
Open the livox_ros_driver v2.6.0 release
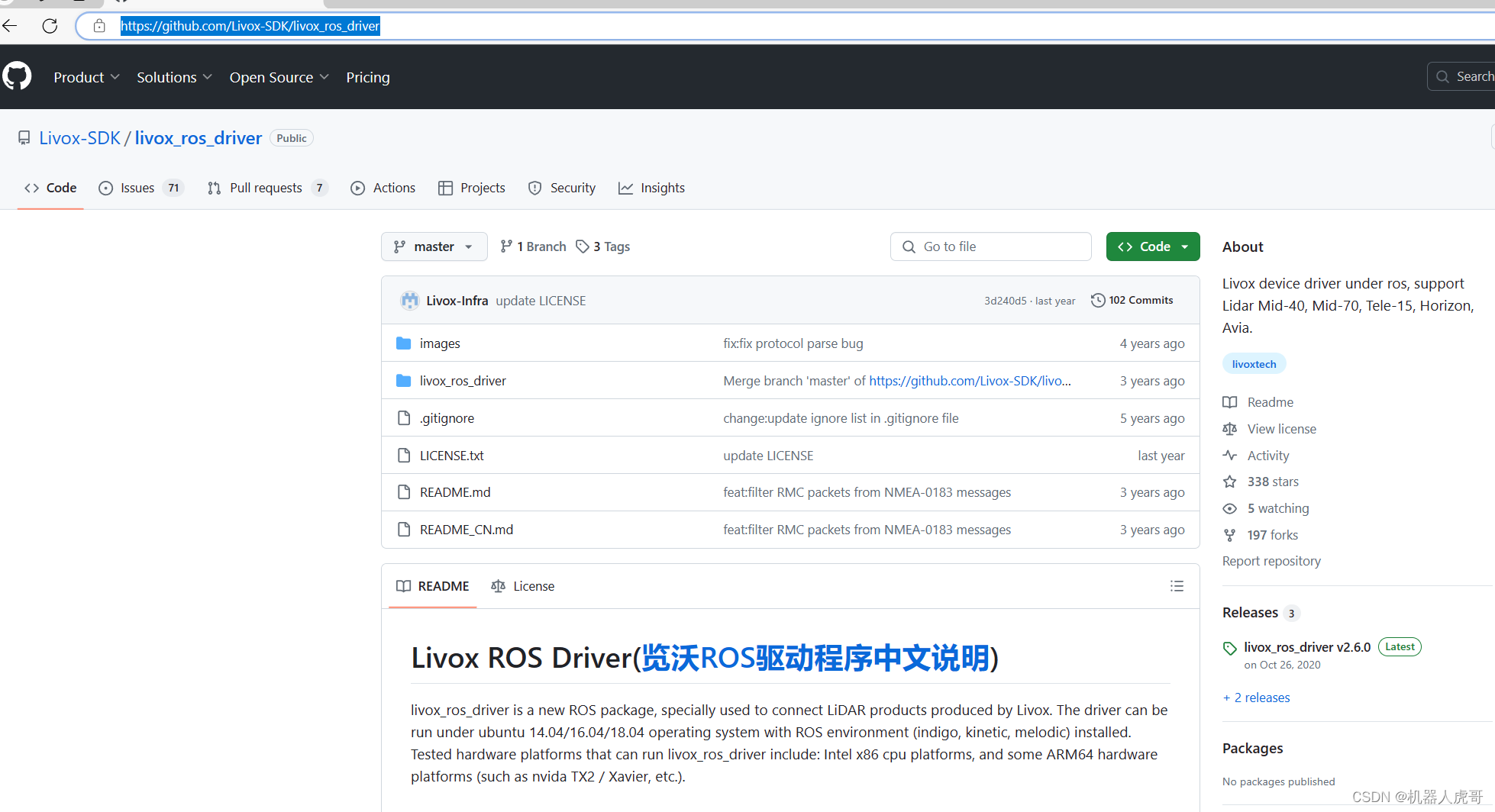click(x=1307, y=647)
